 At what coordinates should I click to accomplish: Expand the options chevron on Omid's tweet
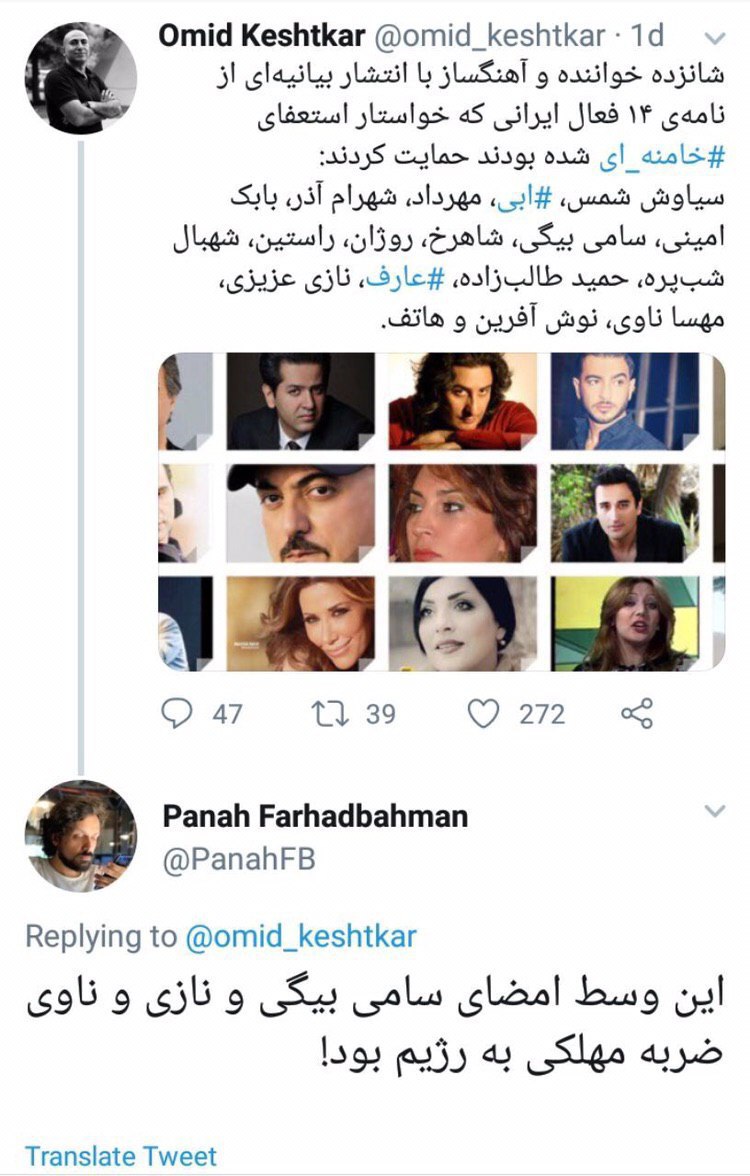715,38
